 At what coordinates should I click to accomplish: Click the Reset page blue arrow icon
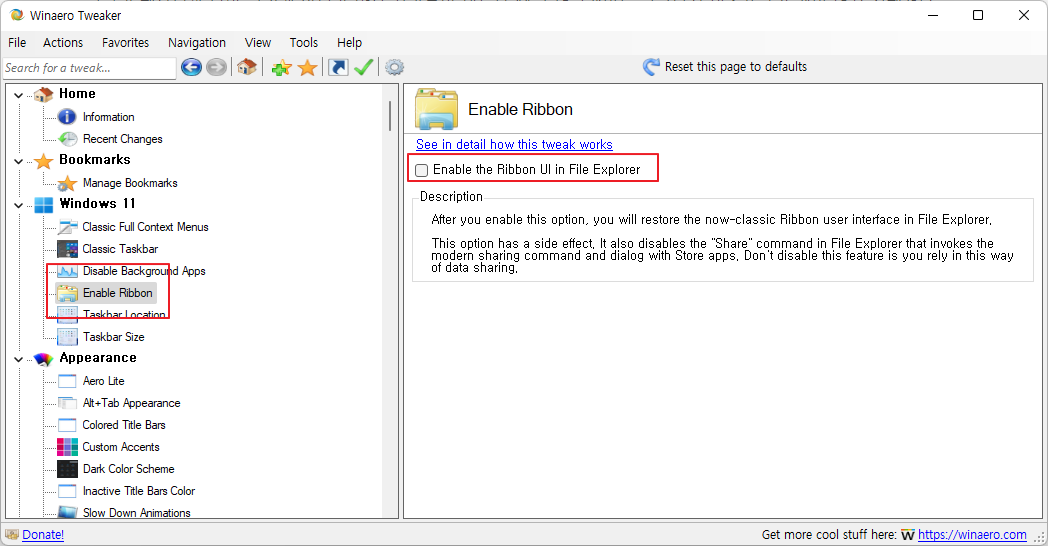point(651,67)
